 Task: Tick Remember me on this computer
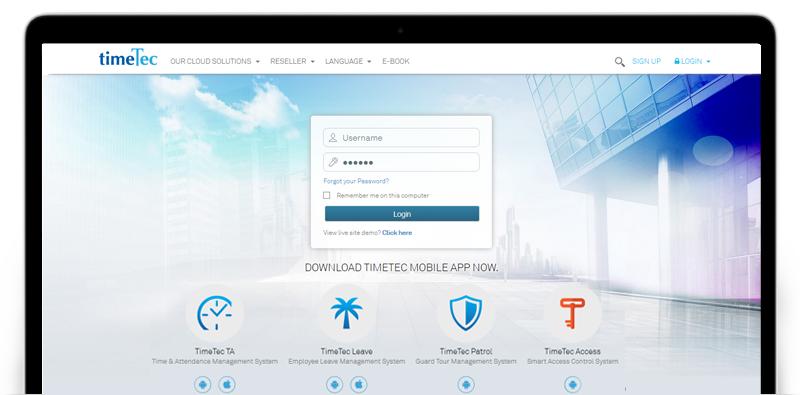[x=327, y=195]
